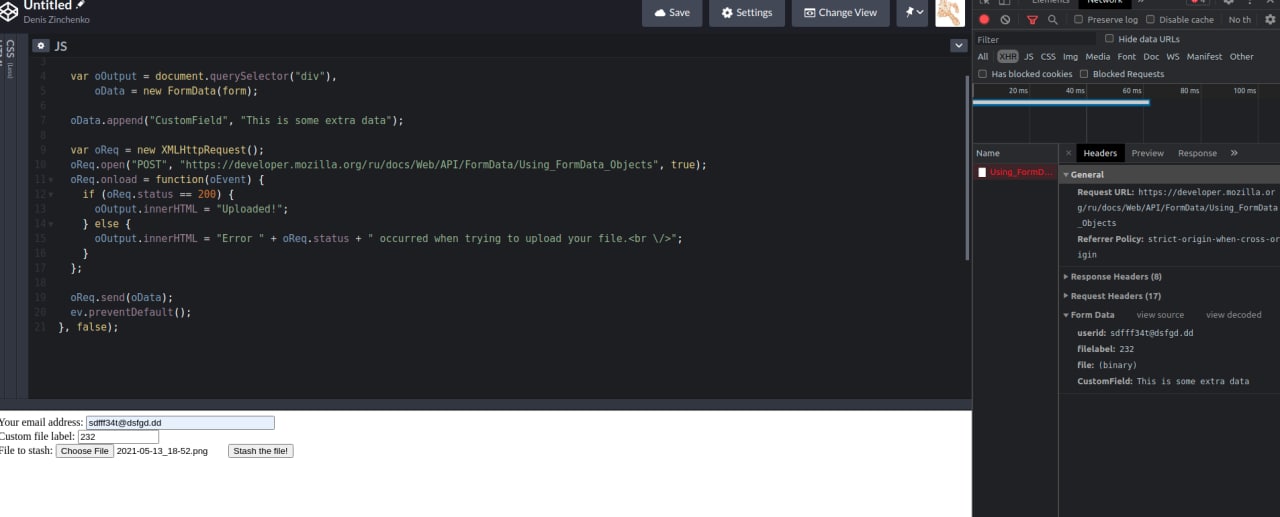Stop recording network log with red button
The height and width of the screenshot is (517, 1280).
[x=984, y=19]
